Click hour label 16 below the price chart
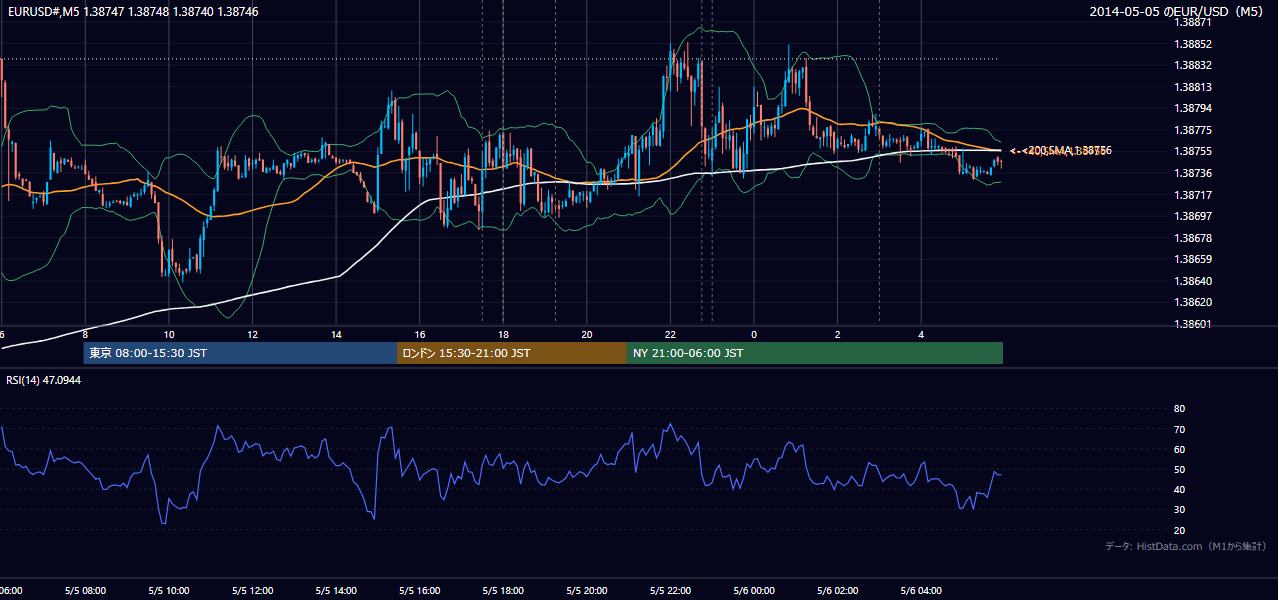The width and height of the screenshot is (1278, 600). [420, 334]
